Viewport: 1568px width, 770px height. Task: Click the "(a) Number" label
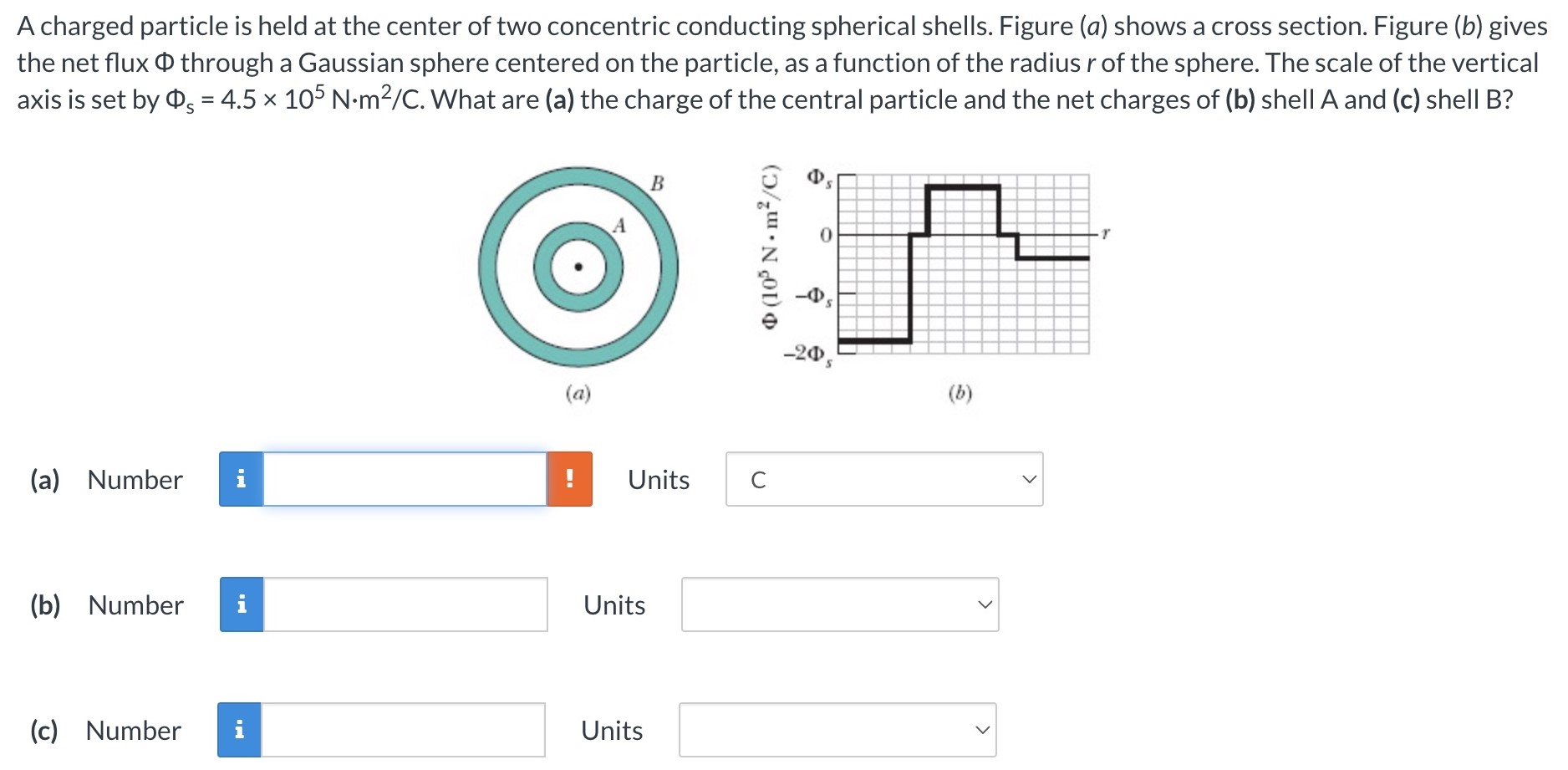pos(106,480)
